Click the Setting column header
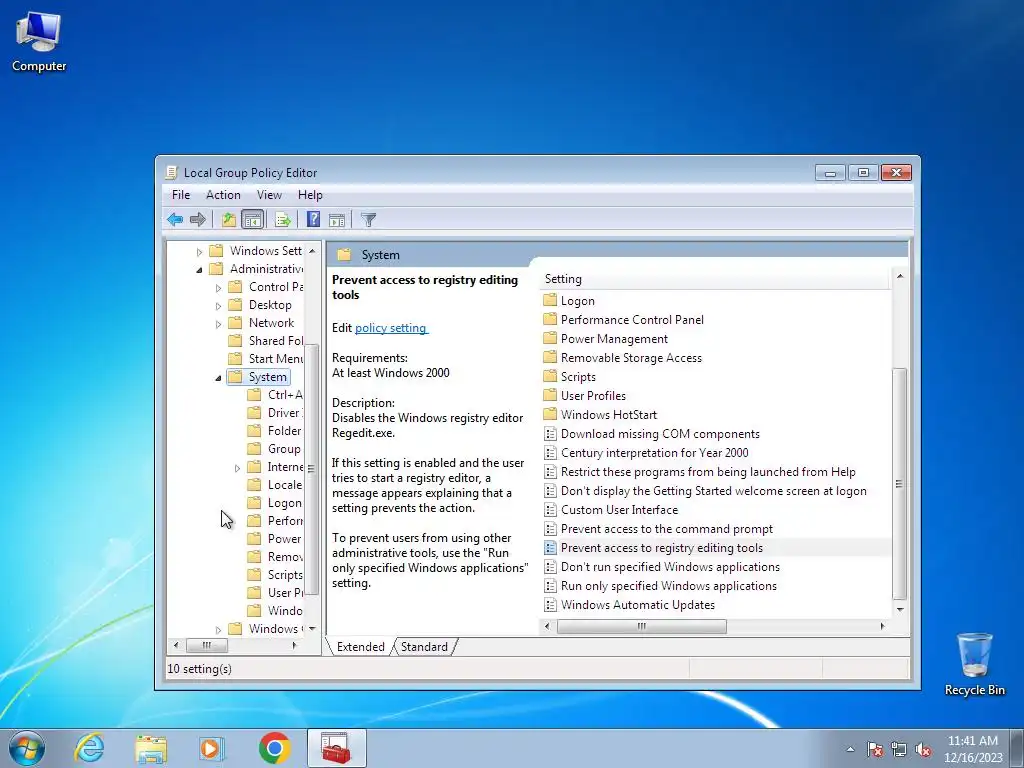Screen dimensions: 1024x768 point(715,279)
